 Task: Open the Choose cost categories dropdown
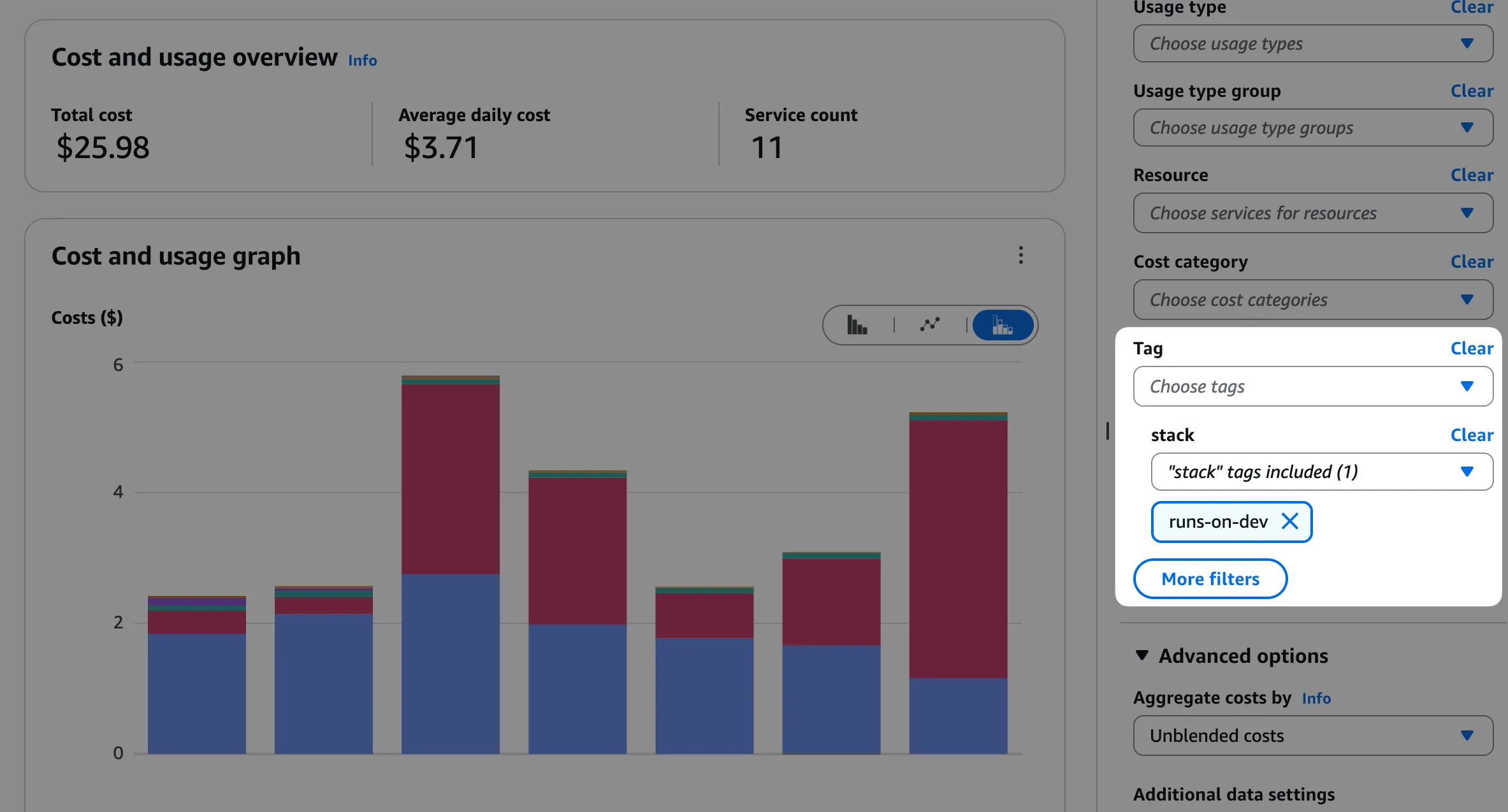(x=1312, y=300)
